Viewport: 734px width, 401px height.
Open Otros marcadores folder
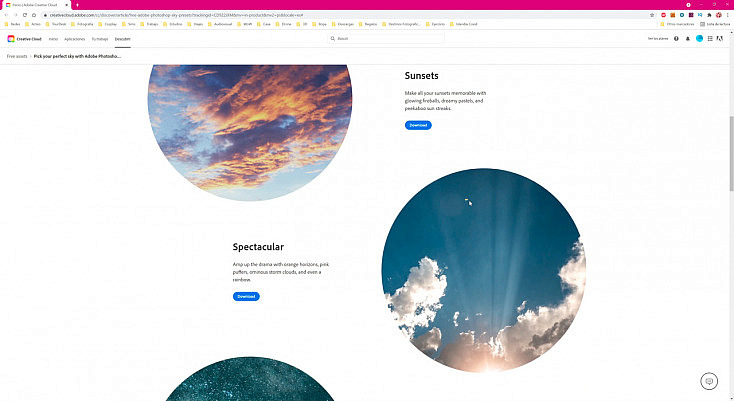(x=678, y=24)
